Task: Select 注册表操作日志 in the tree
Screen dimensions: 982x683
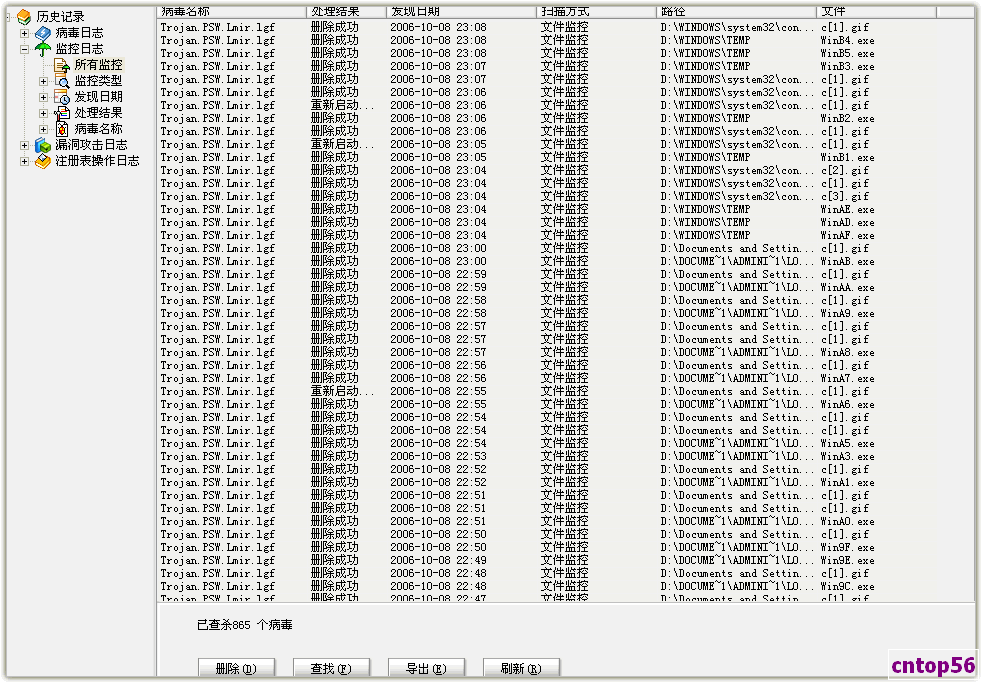Action: (97, 162)
